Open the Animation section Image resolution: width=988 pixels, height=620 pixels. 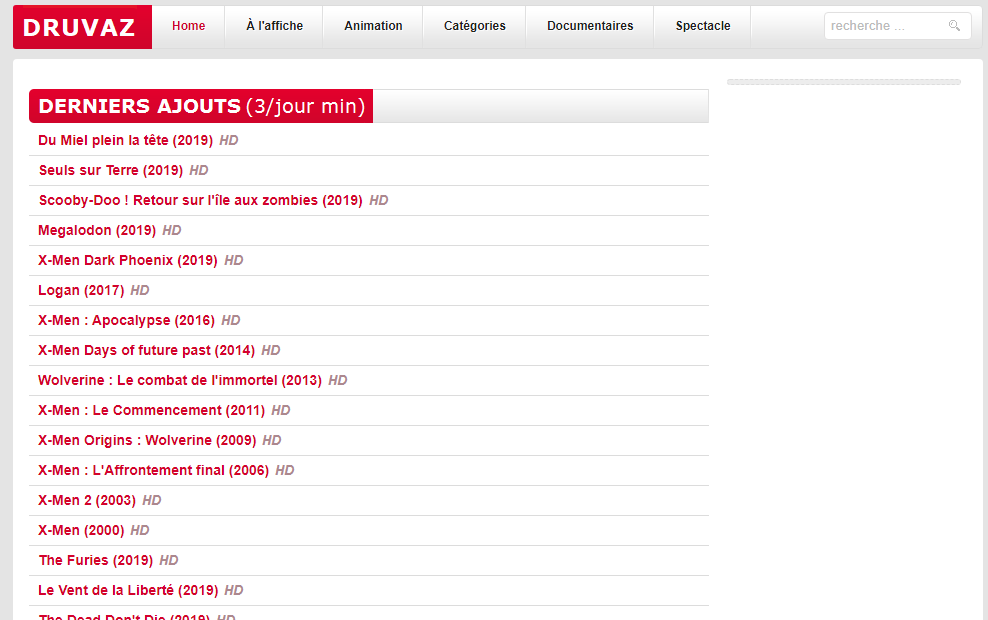point(373,26)
